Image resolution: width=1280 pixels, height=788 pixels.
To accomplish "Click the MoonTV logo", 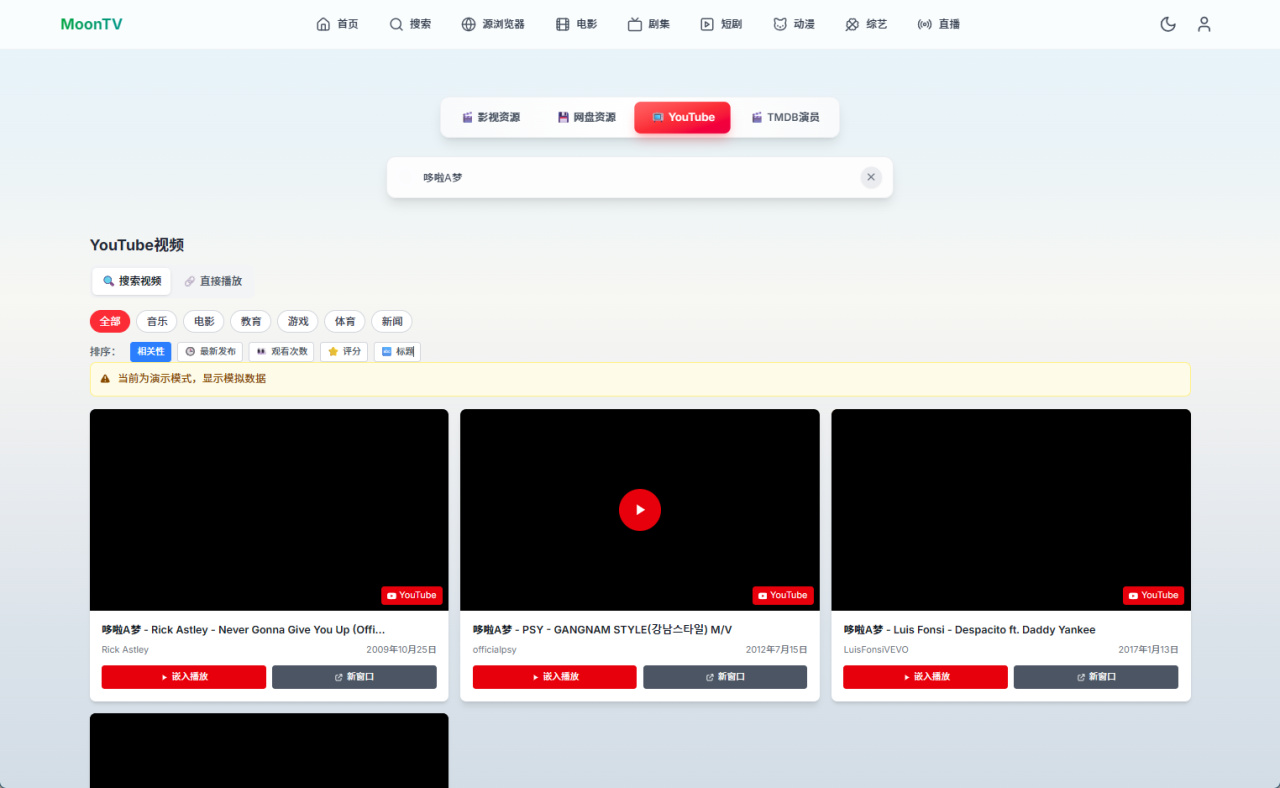I will tap(92, 24).
